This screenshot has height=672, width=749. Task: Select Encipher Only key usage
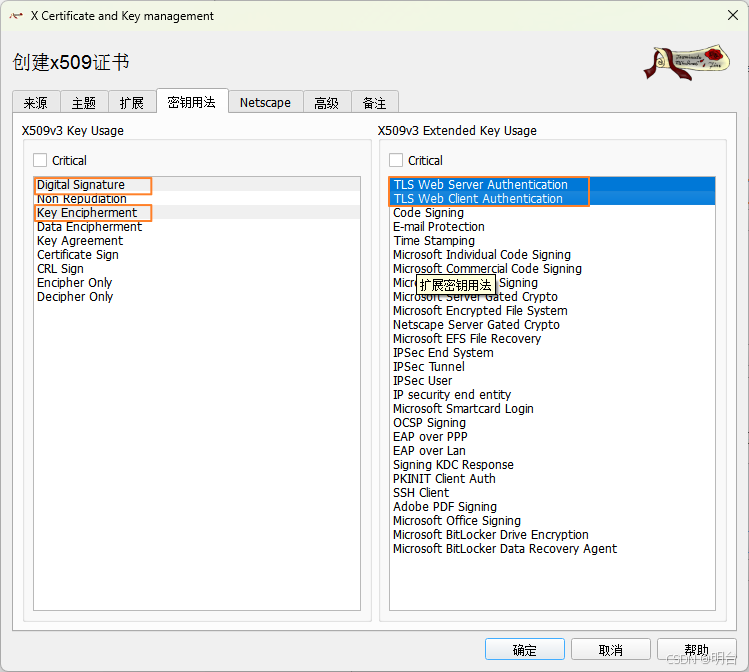point(197,283)
